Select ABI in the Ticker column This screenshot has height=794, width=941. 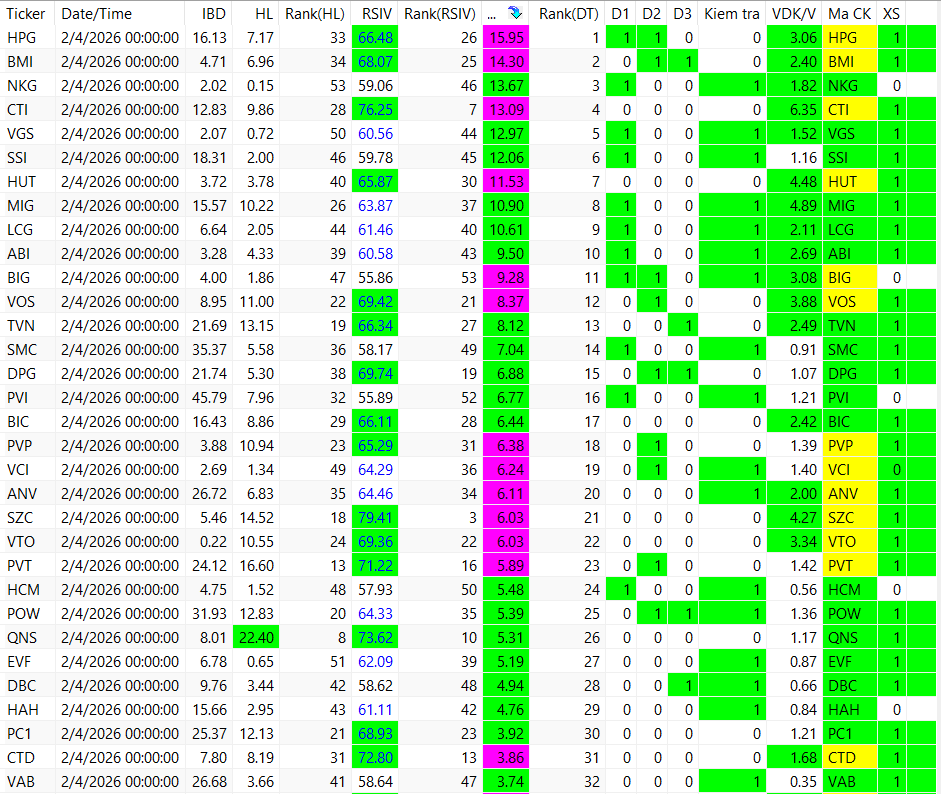19,254
